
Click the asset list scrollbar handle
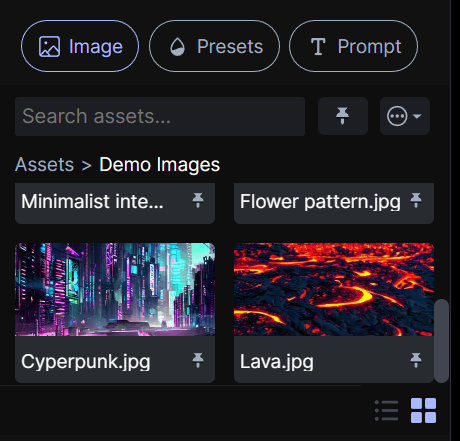point(441,341)
